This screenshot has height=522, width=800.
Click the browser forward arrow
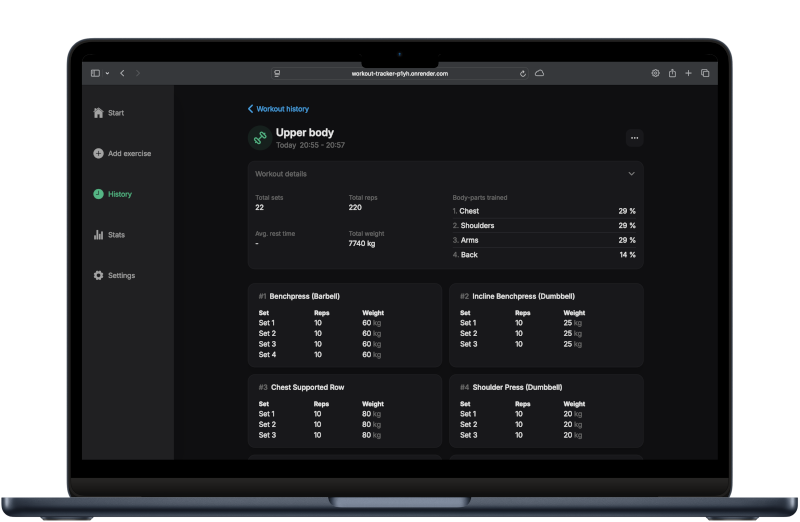tap(138, 73)
